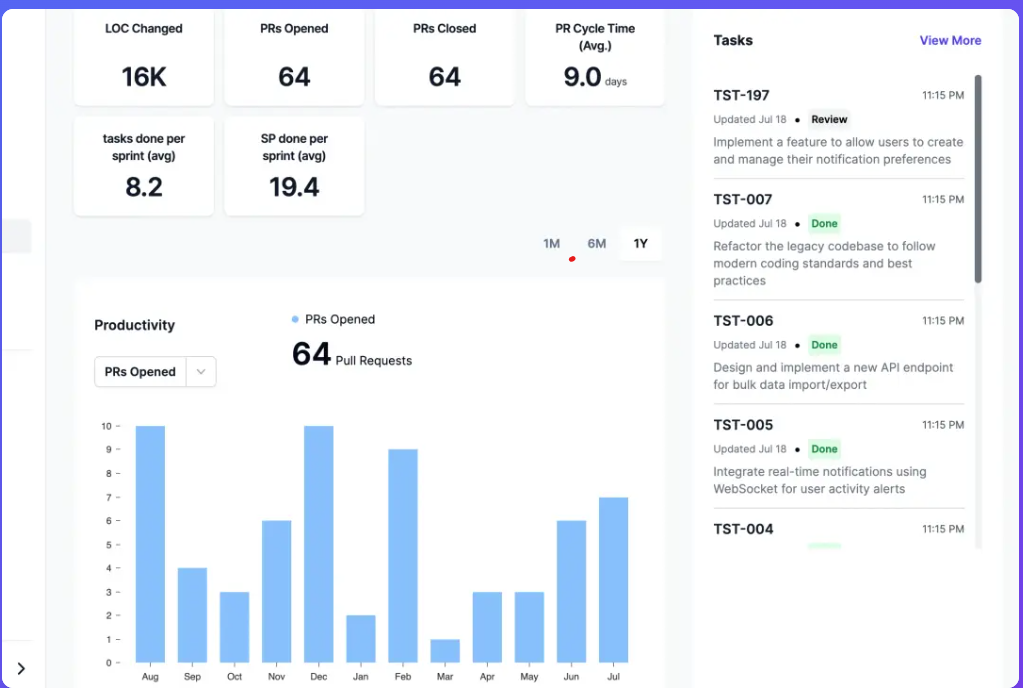Open task TST-007

click(x=741, y=199)
